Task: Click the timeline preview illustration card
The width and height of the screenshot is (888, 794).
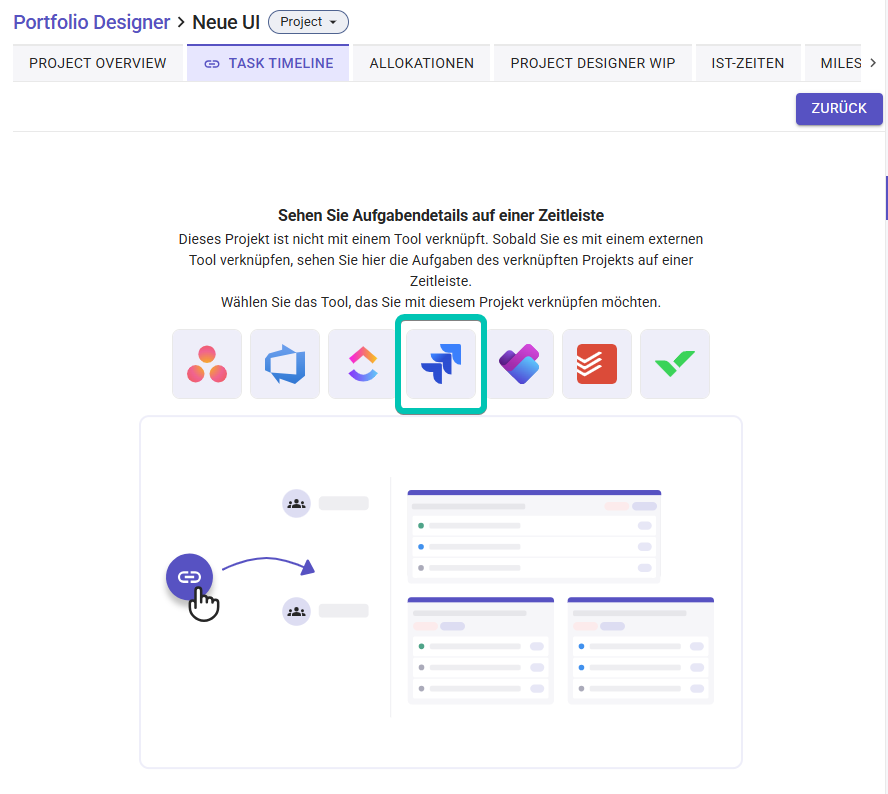Action: [x=441, y=592]
